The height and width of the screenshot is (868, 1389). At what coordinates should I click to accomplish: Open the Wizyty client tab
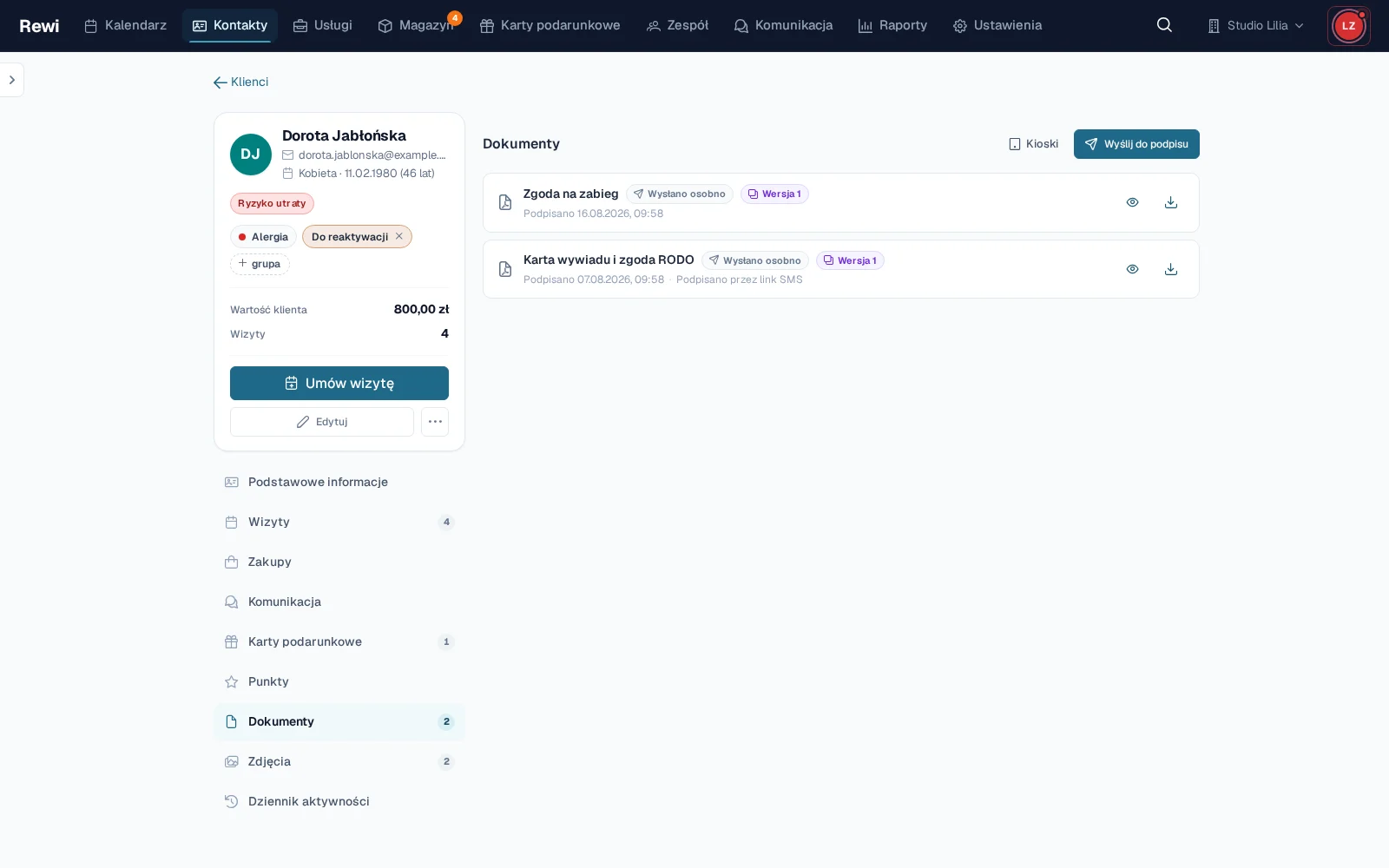pyautogui.click(x=339, y=522)
